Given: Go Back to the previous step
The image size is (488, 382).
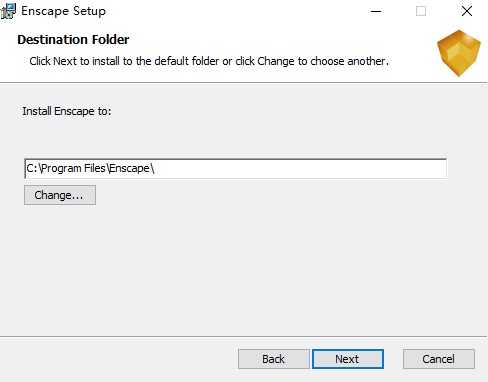Looking at the screenshot, I should tap(274, 359).
